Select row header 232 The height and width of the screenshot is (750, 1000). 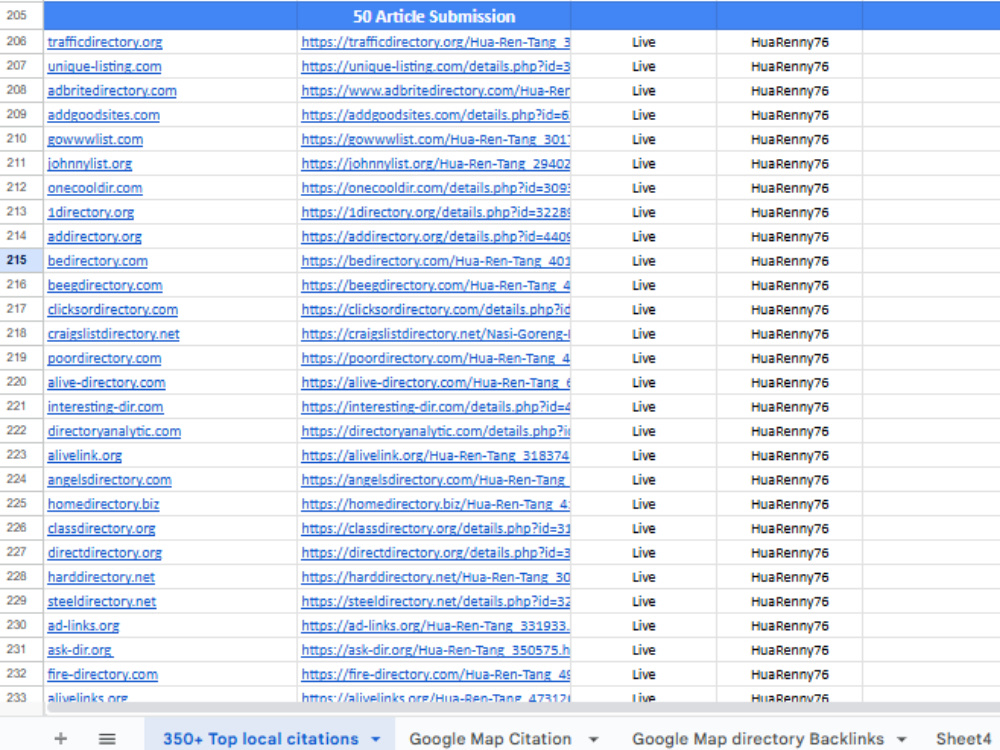pos(21,673)
